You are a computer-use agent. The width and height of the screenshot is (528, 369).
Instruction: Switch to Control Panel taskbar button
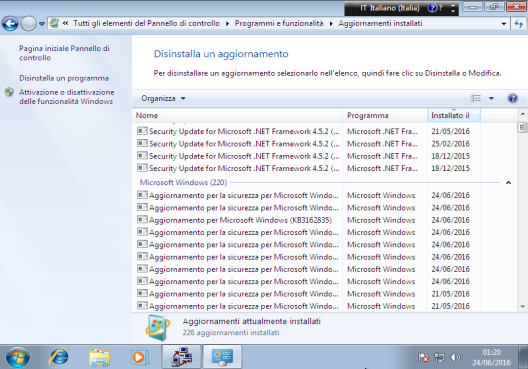222,357
